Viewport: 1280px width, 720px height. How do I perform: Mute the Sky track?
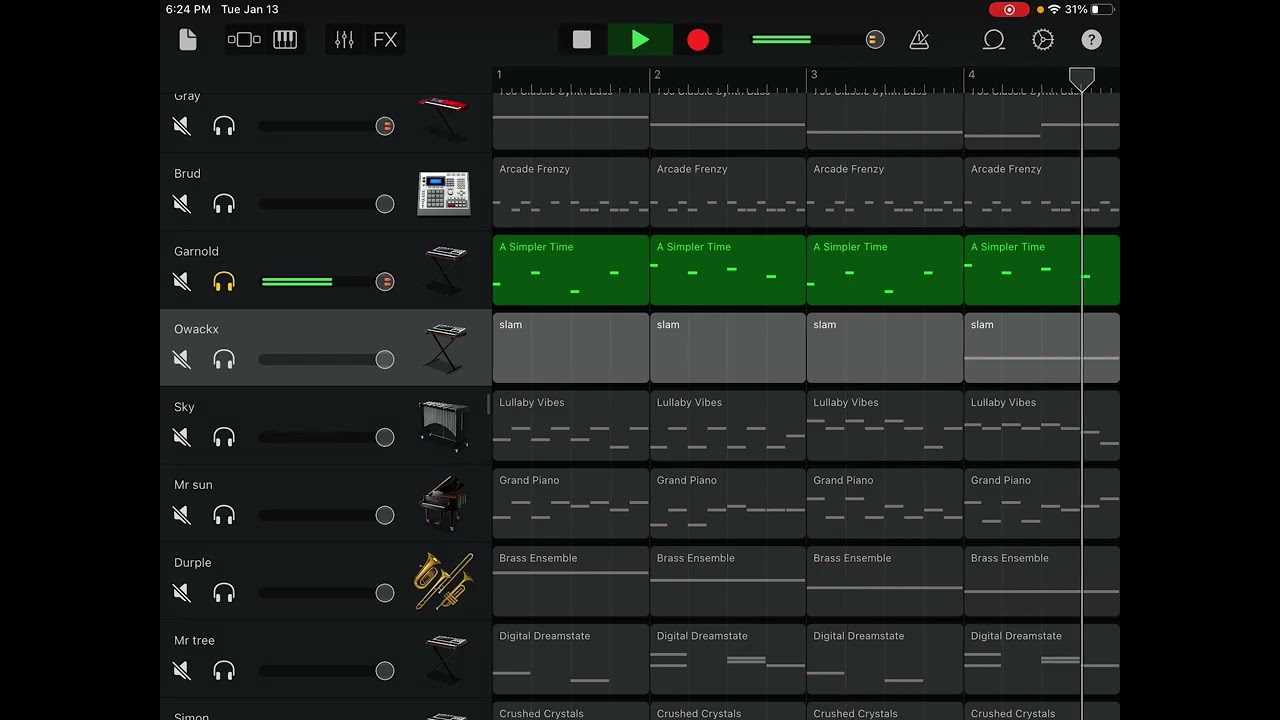(182, 438)
